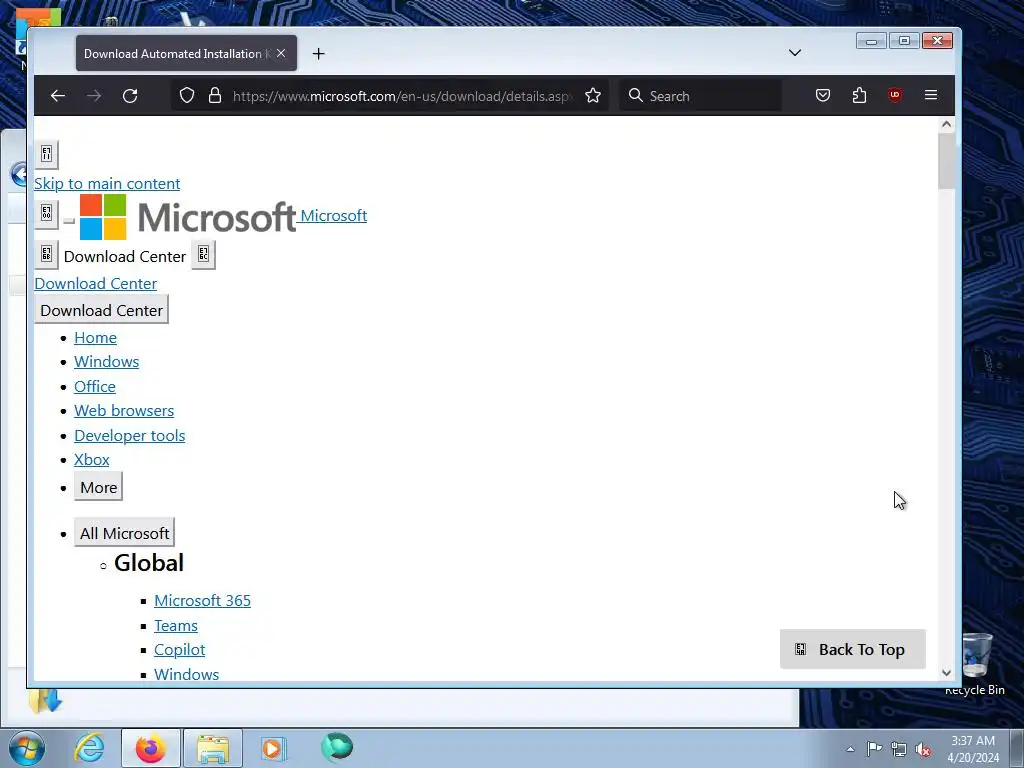
Task: Open the network status tray icon
Action: [899, 749]
